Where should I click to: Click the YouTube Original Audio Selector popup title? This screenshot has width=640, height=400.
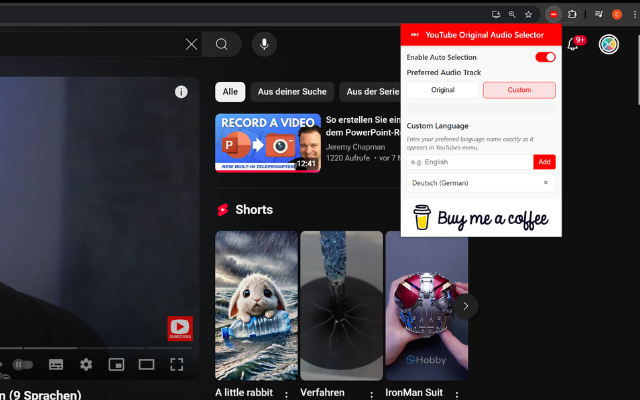pyautogui.click(x=484, y=35)
